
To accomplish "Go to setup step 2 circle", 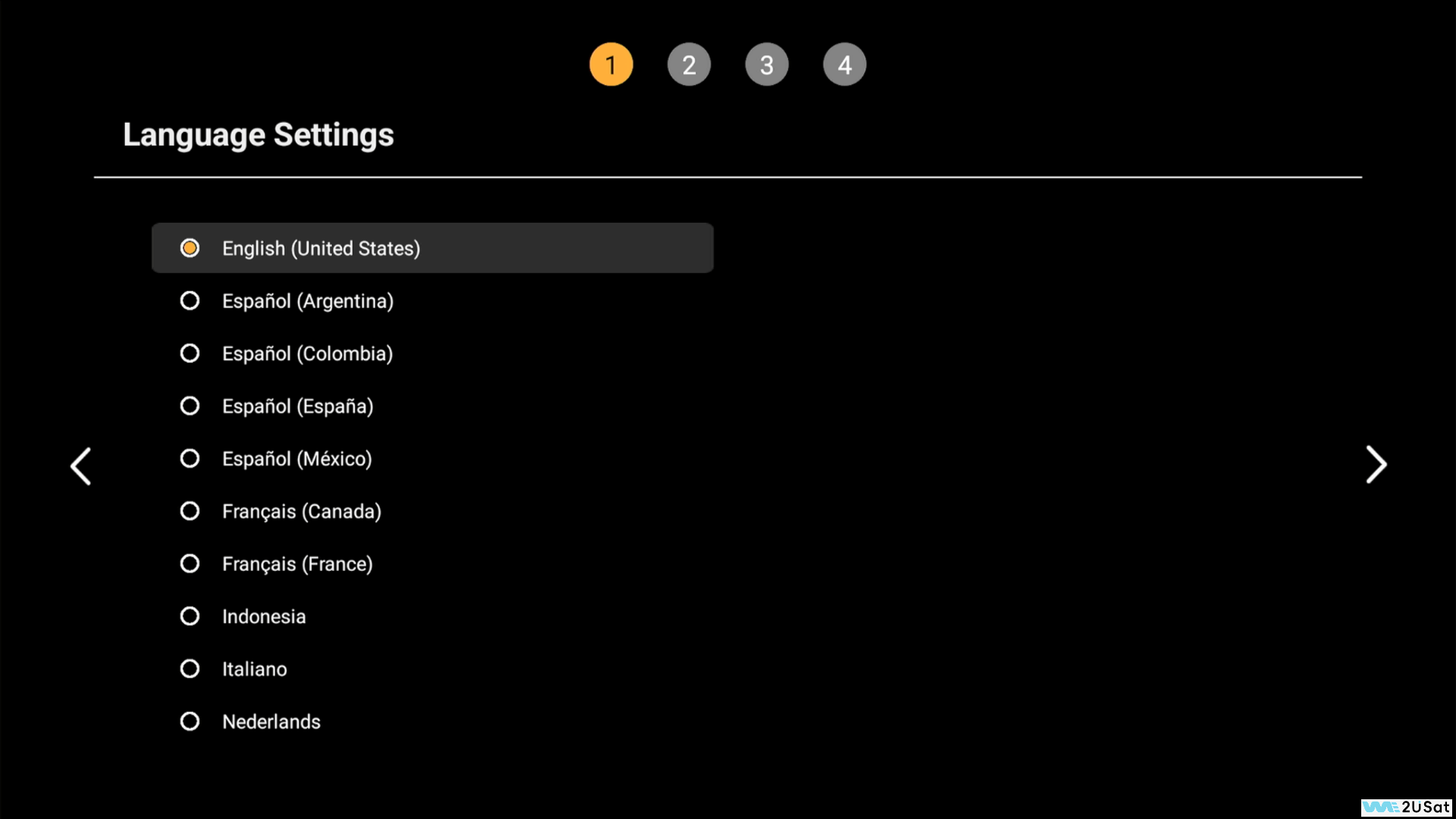I will pos(689,64).
